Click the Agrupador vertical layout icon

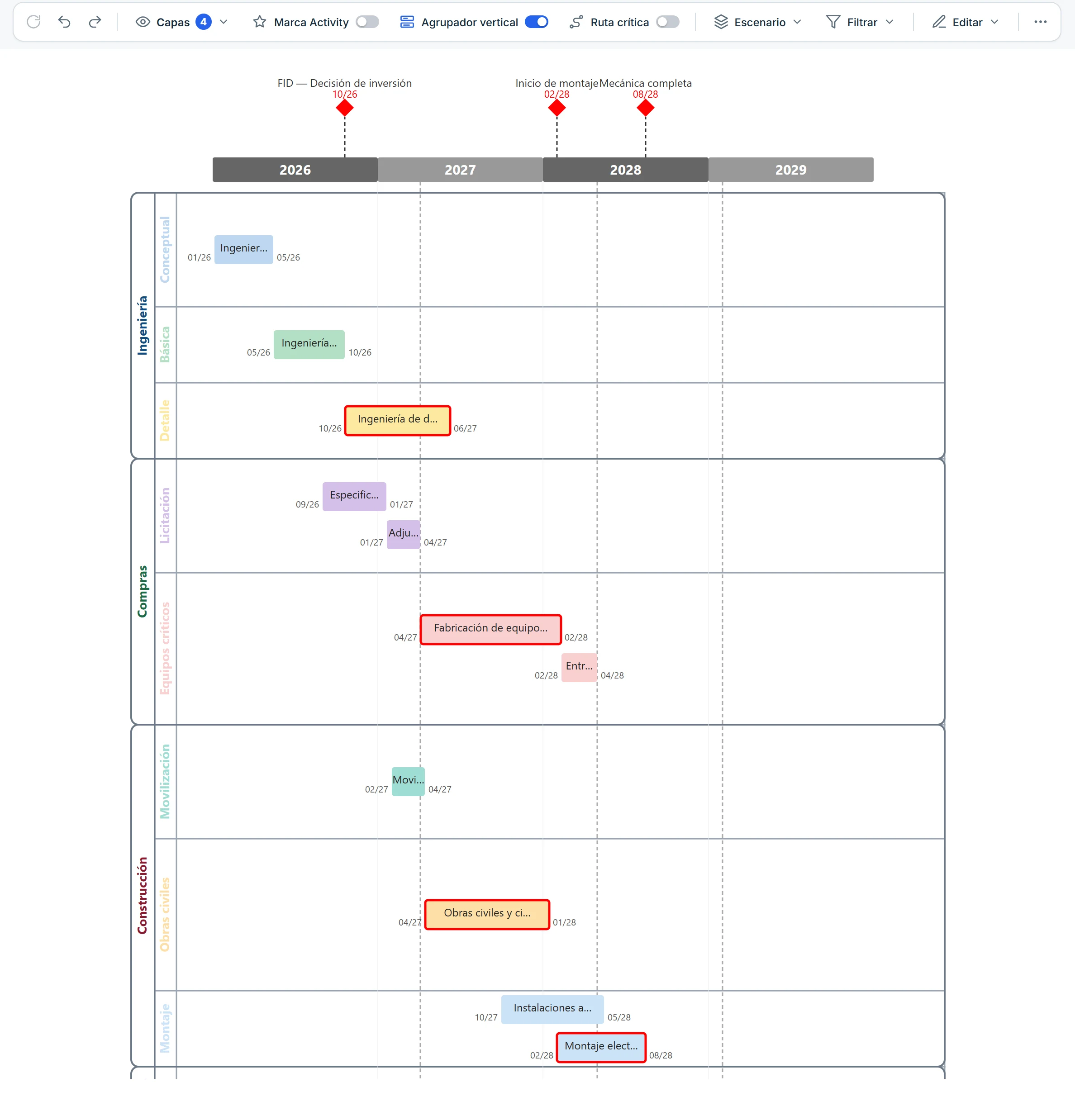coord(407,22)
